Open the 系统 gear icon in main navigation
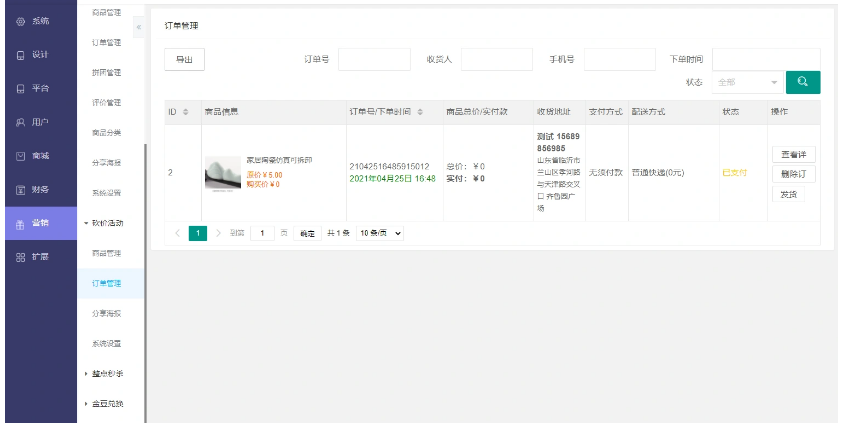Viewport: 852px width, 423px height. pyautogui.click(x=21, y=21)
